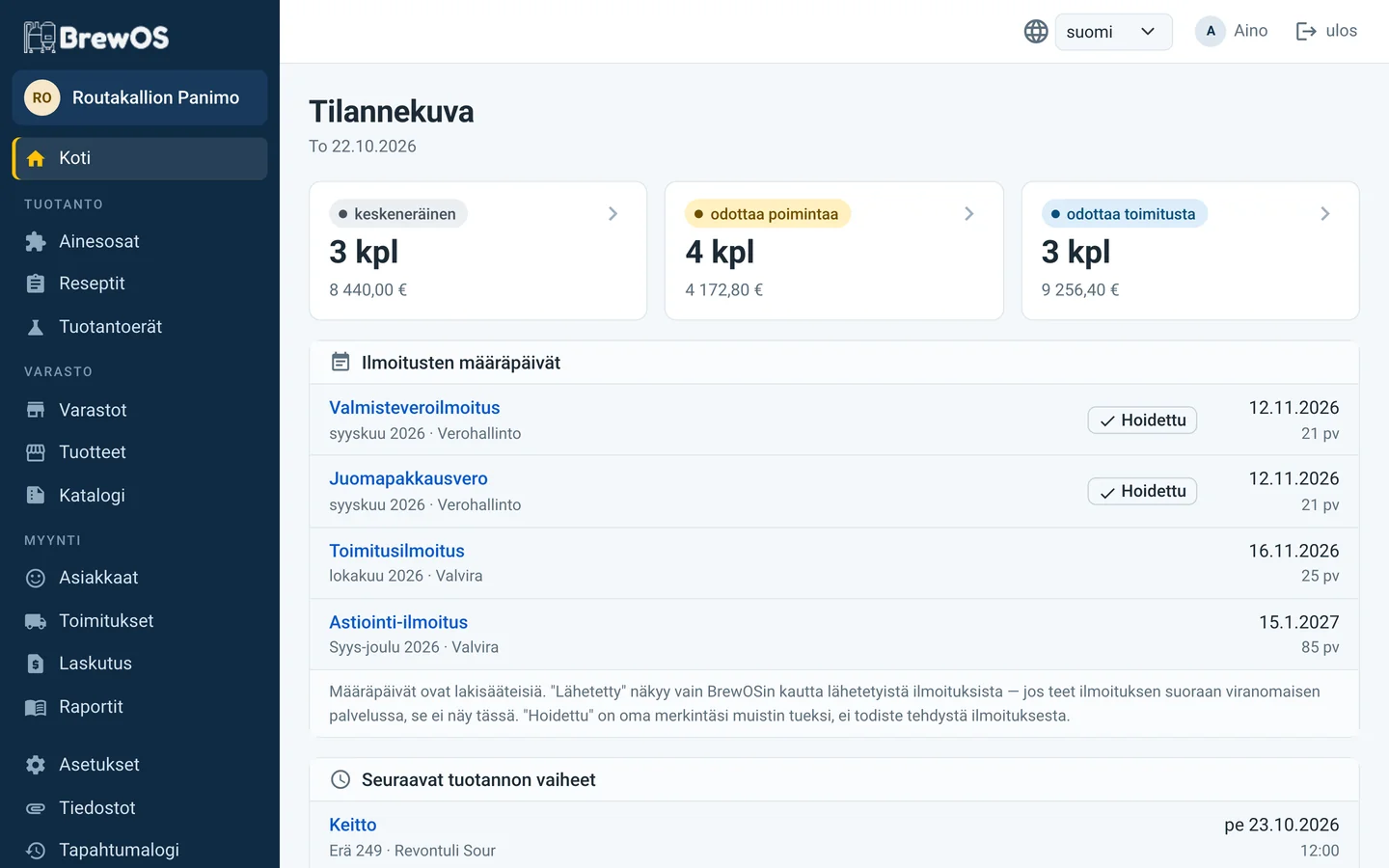Expand the odottaa poimintaa card chevron
This screenshot has height=868, width=1389.
pos(969,214)
